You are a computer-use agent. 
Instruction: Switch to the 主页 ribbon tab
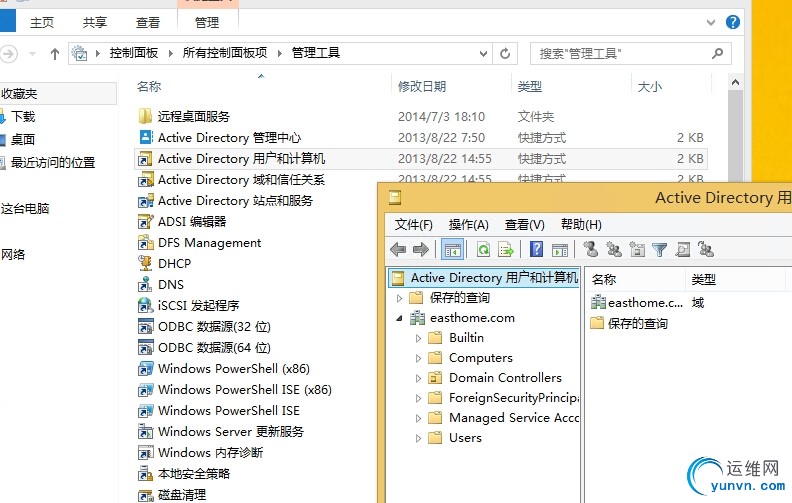pos(42,23)
